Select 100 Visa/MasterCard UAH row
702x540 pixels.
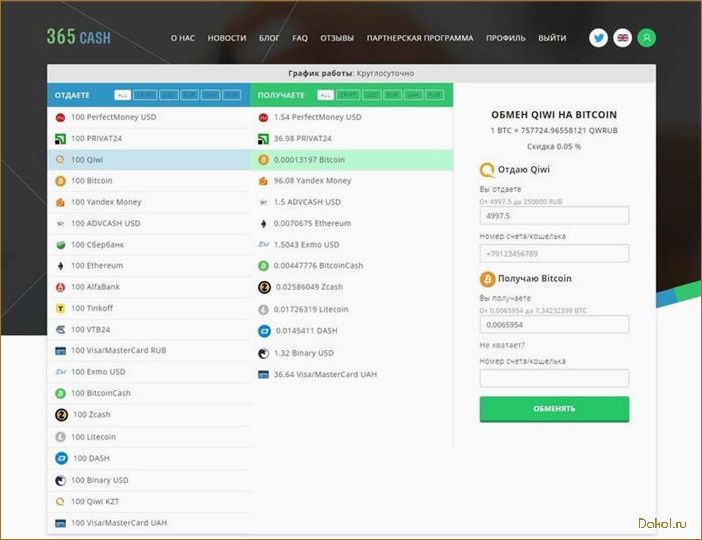149,523
